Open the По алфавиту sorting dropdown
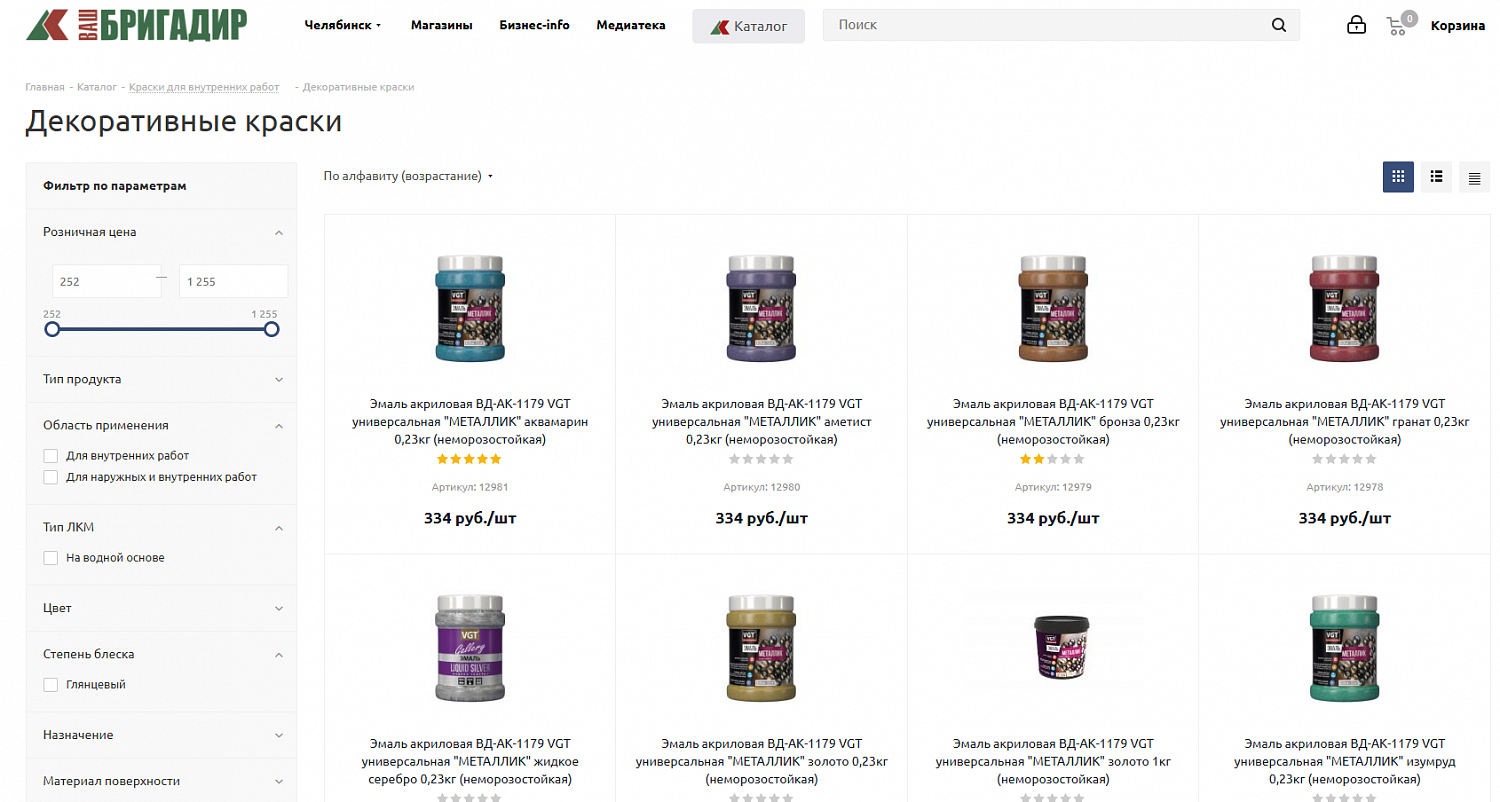 pyautogui.click(x=408, y=176)
